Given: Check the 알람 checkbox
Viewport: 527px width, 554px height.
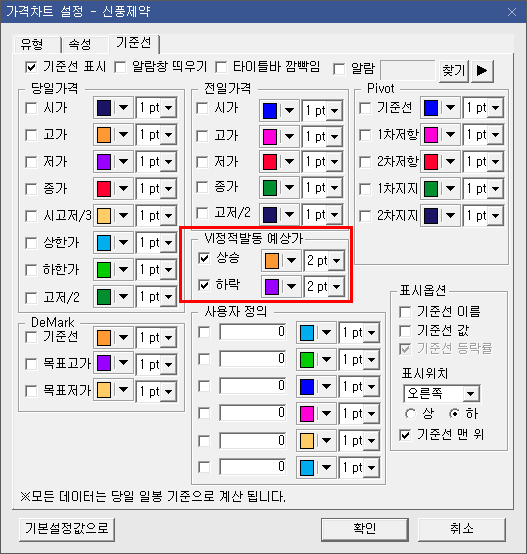Looking at the screenshot, I should pos(339,69).
